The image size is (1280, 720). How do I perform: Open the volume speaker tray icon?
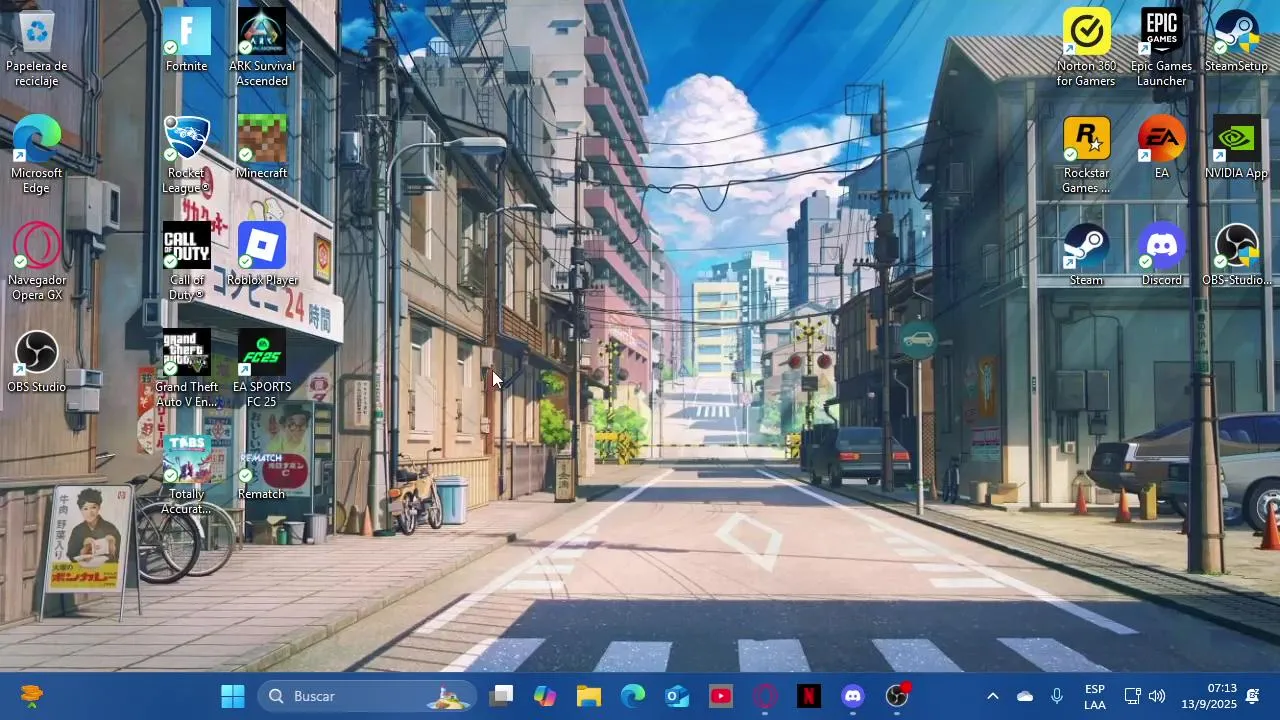click(x=1157, y=696)
